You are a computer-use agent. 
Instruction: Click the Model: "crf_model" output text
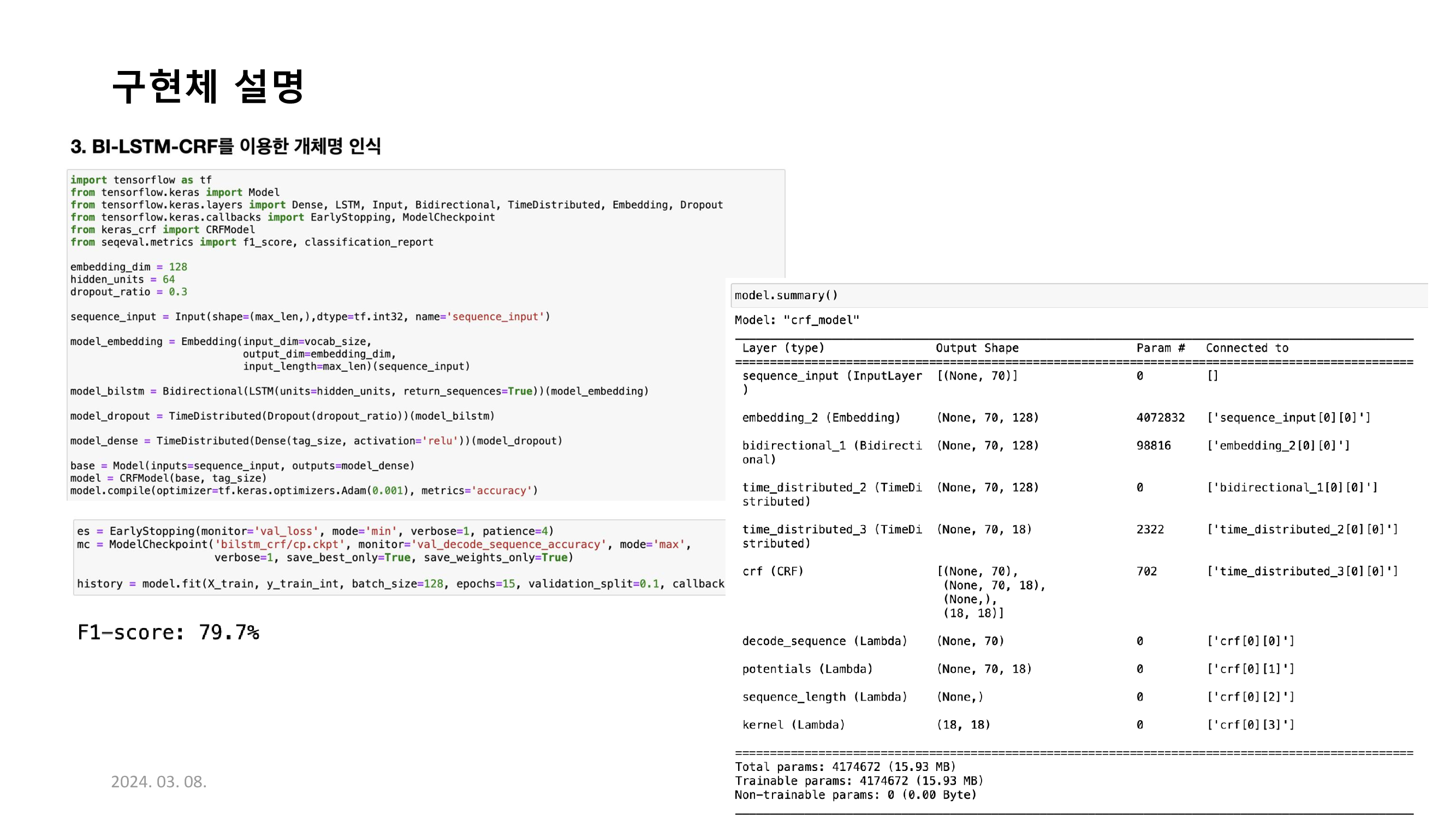point(797,320)
